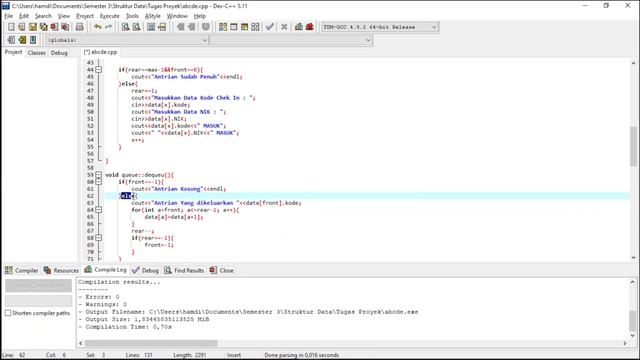Screen dimensions: 640x360
Task: Click the Close tab of bottom panel
Action: point(222,270)
